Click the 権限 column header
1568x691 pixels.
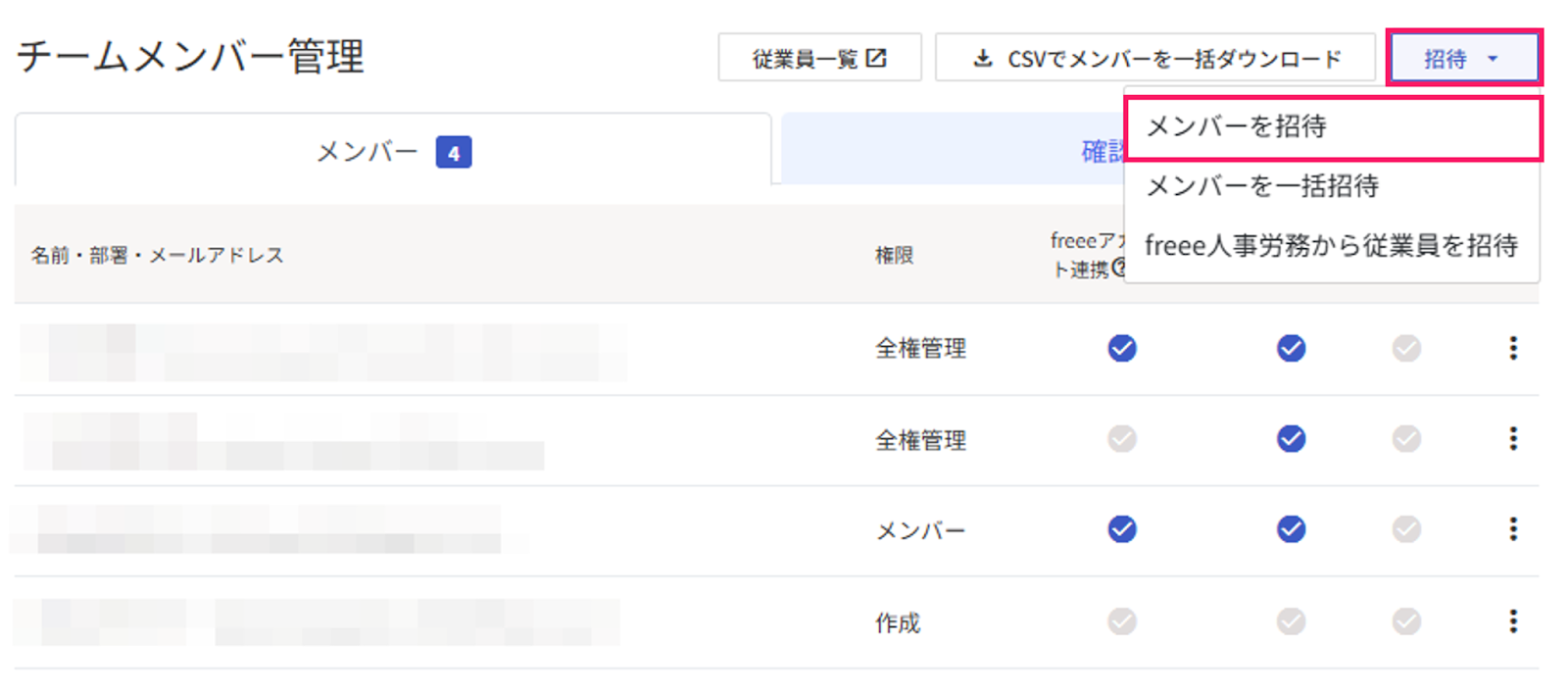pos(894,256)
